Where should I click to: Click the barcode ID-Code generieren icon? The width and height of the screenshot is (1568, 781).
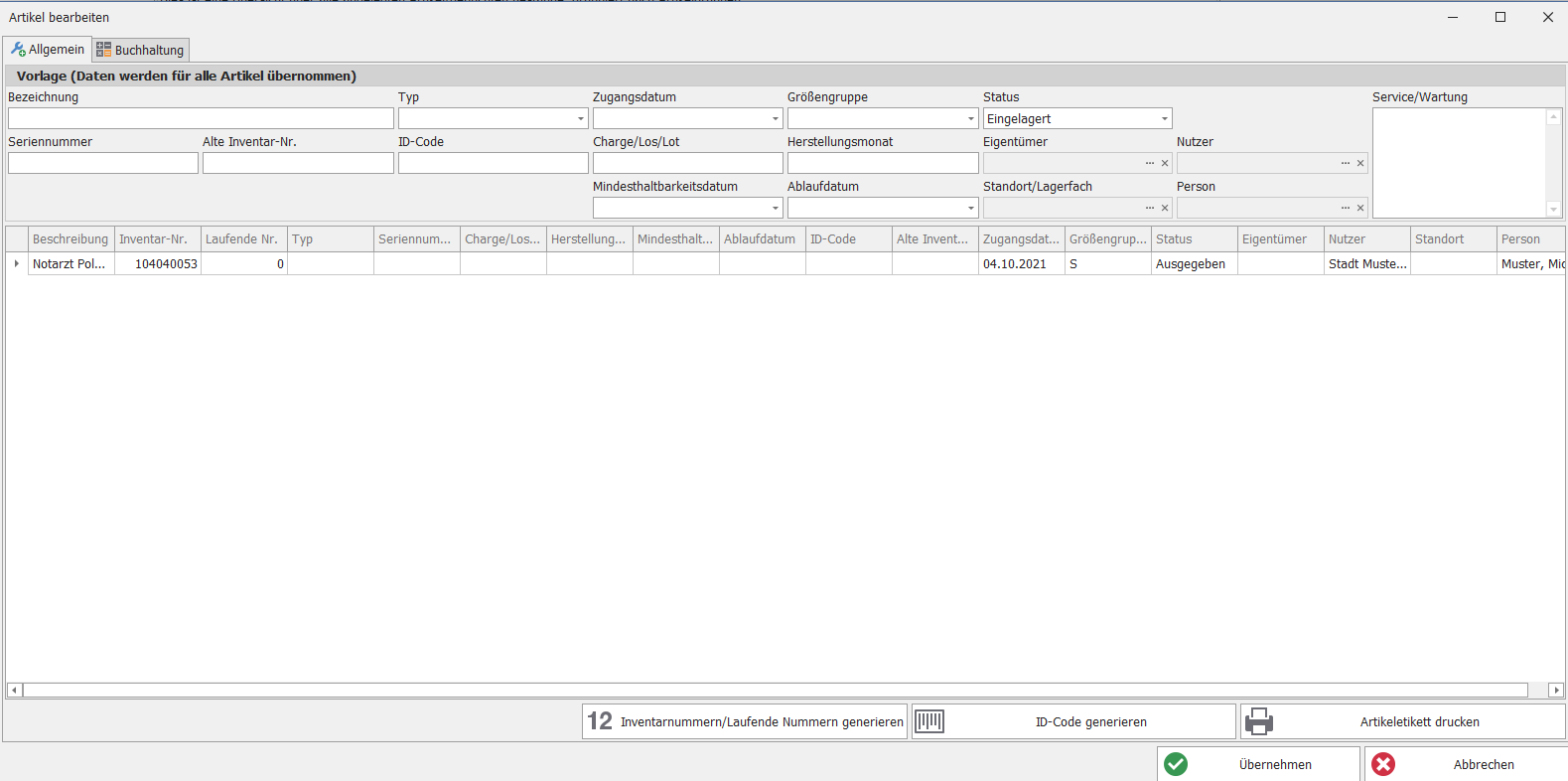929,721
